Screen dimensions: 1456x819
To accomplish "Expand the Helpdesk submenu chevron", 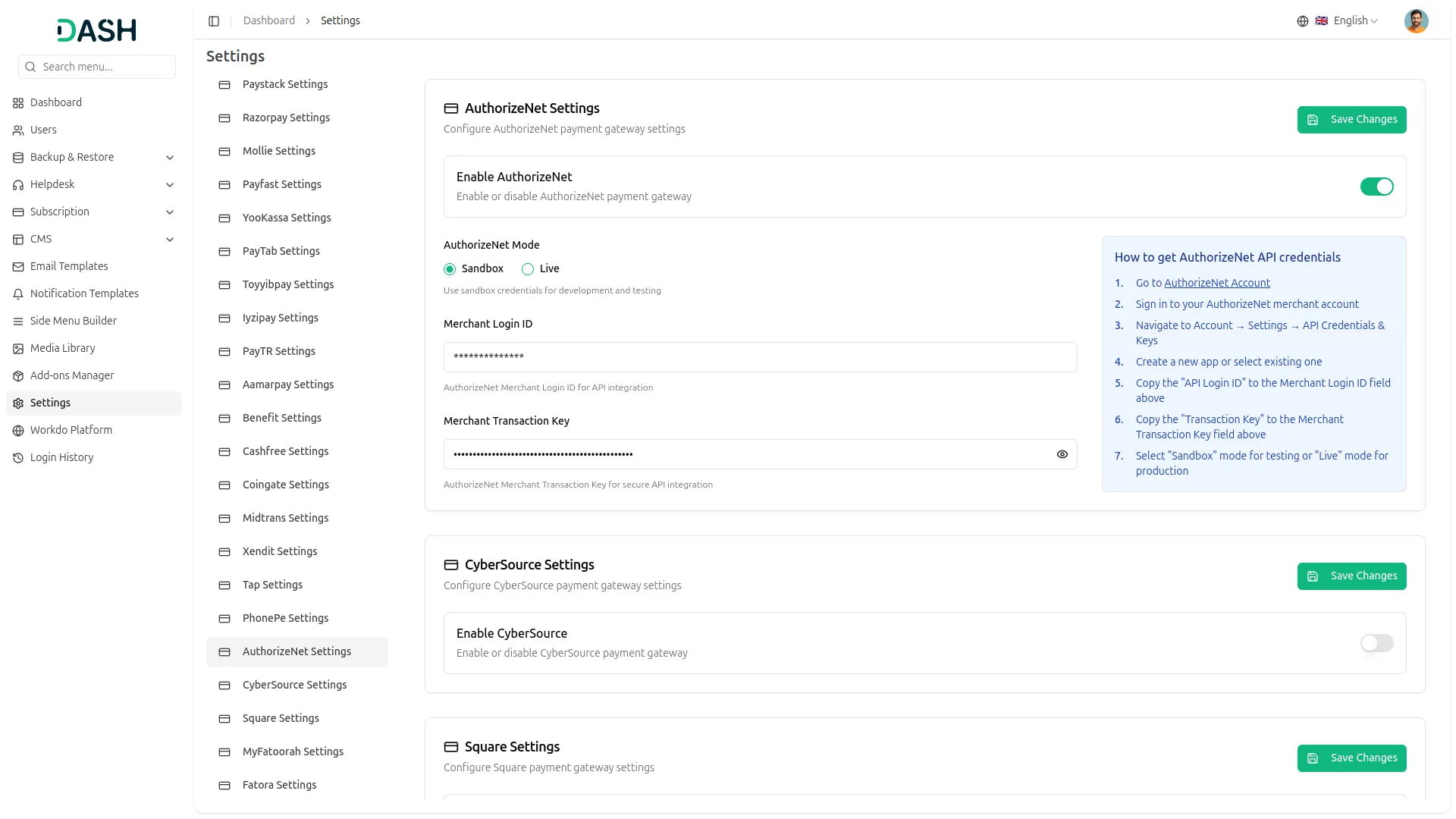I will [170, 185].
